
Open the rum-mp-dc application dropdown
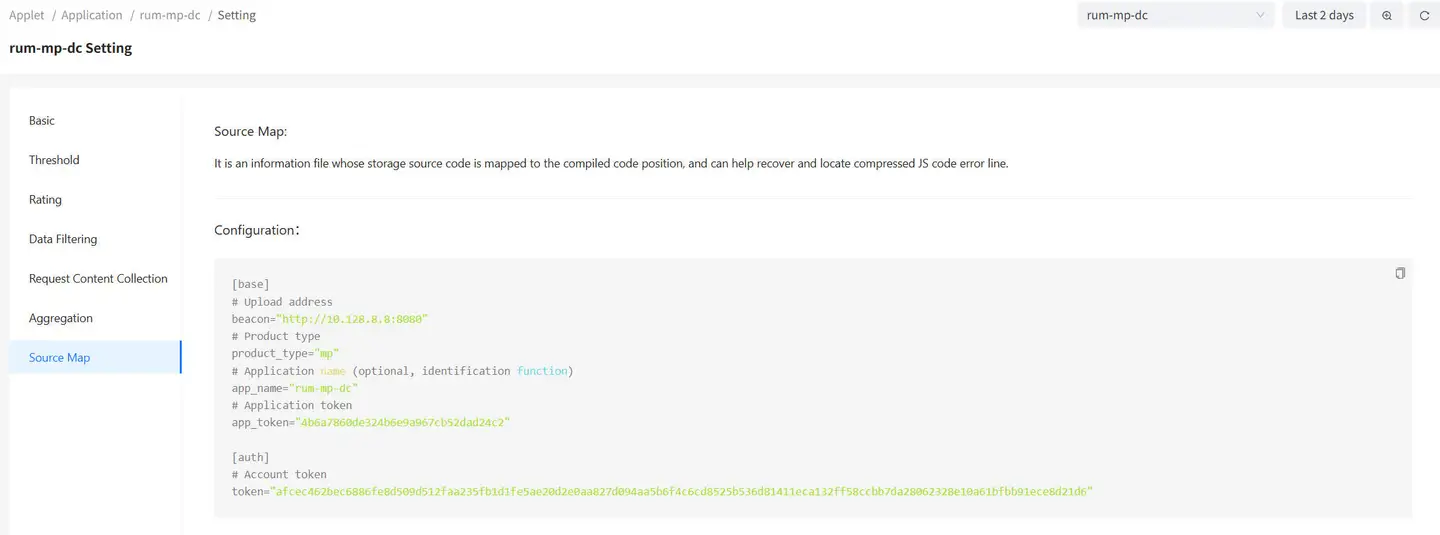(1175, 16)
